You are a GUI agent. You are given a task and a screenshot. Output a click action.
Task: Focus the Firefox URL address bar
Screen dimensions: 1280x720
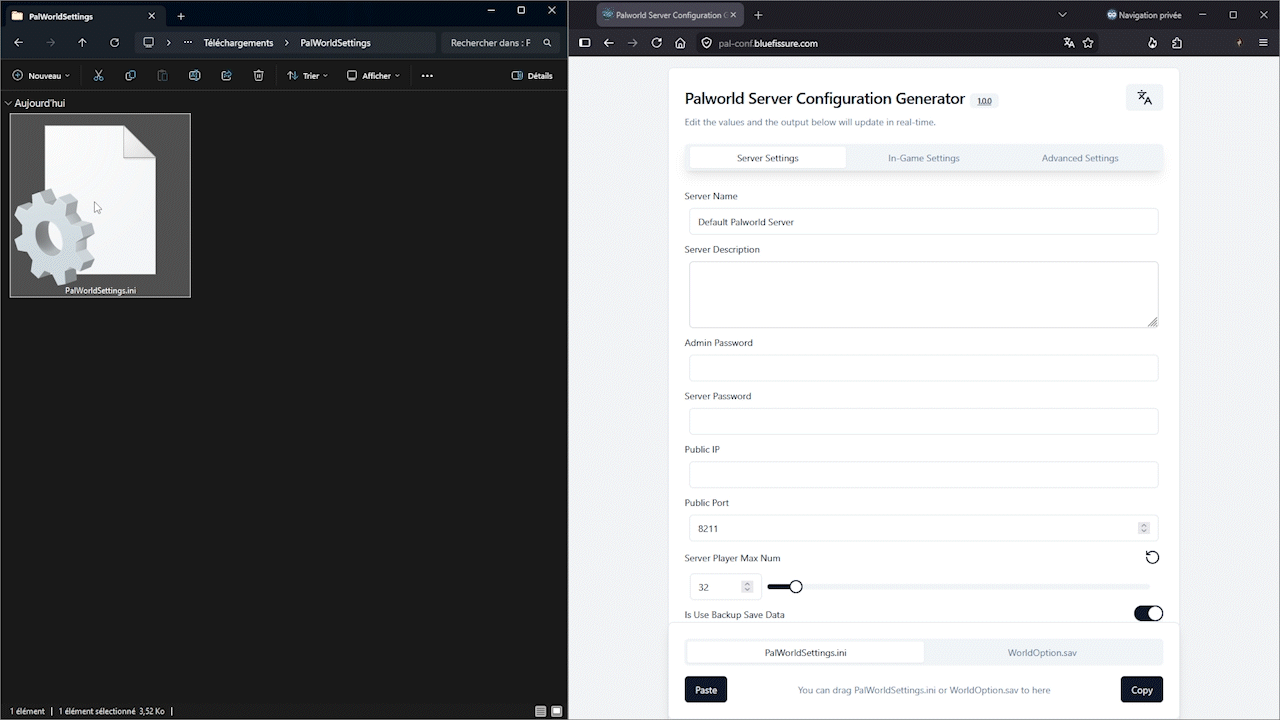[x=885, y=43]
